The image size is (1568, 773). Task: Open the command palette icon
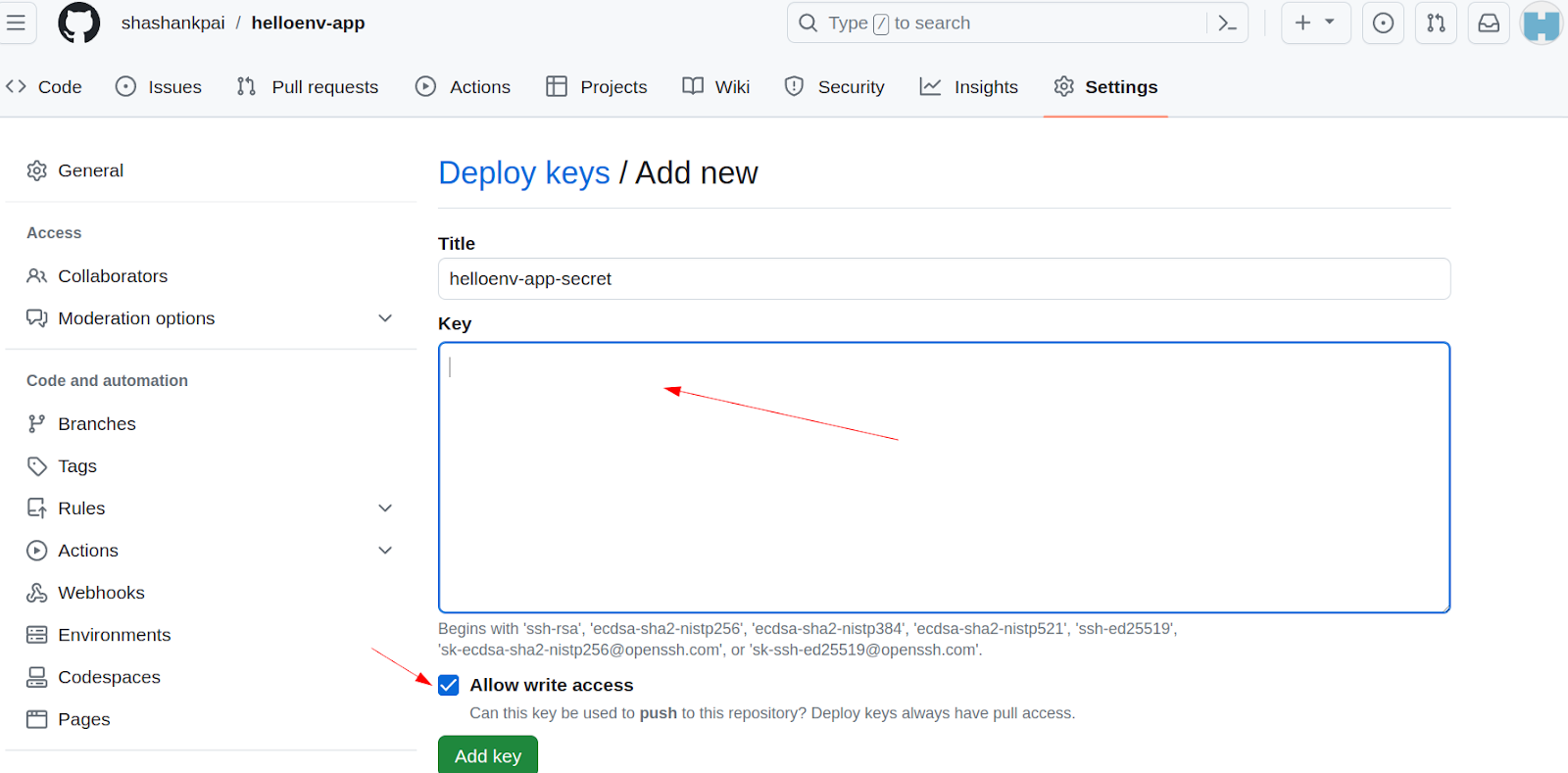1227,23
